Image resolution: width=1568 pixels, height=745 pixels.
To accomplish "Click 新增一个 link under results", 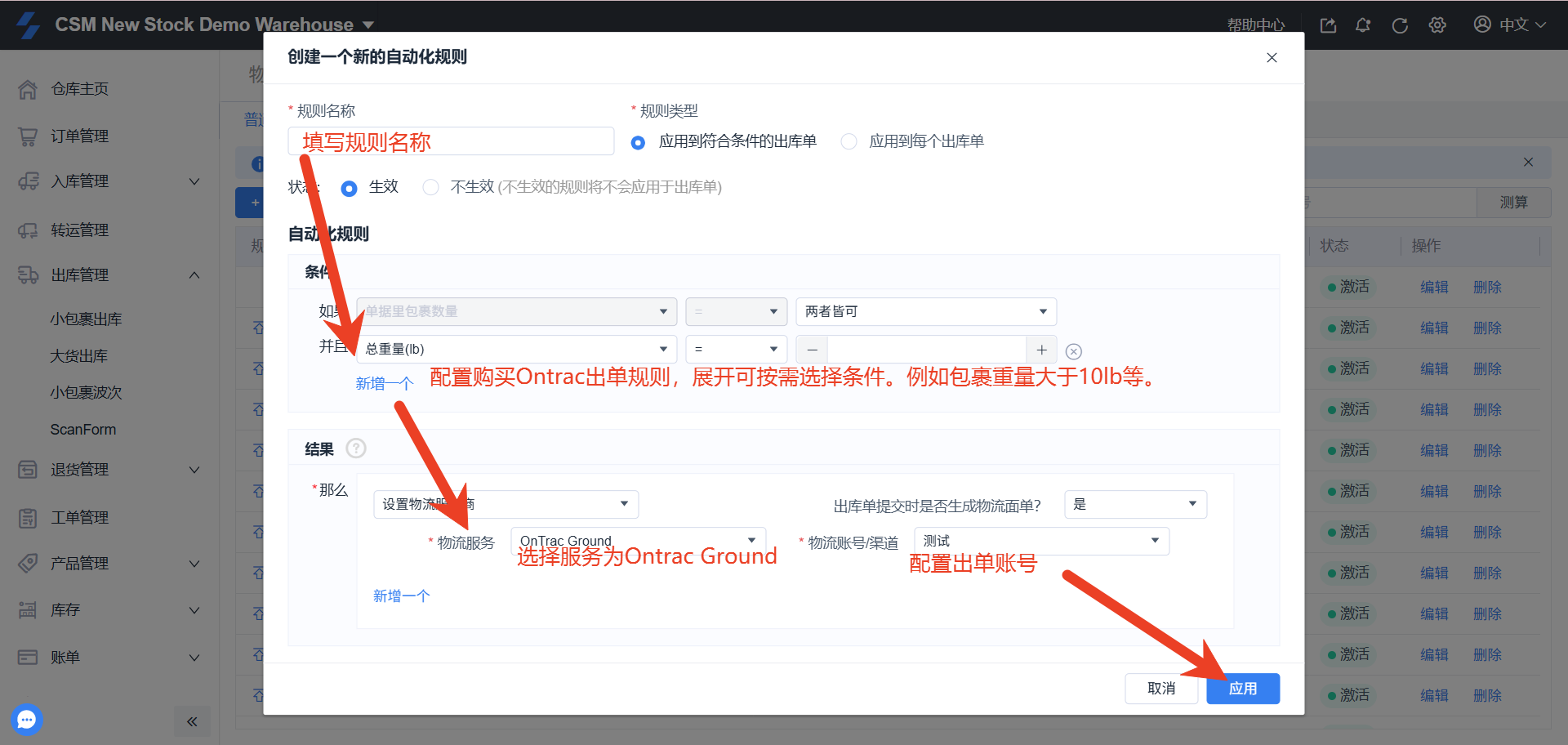I will [402, 596].
